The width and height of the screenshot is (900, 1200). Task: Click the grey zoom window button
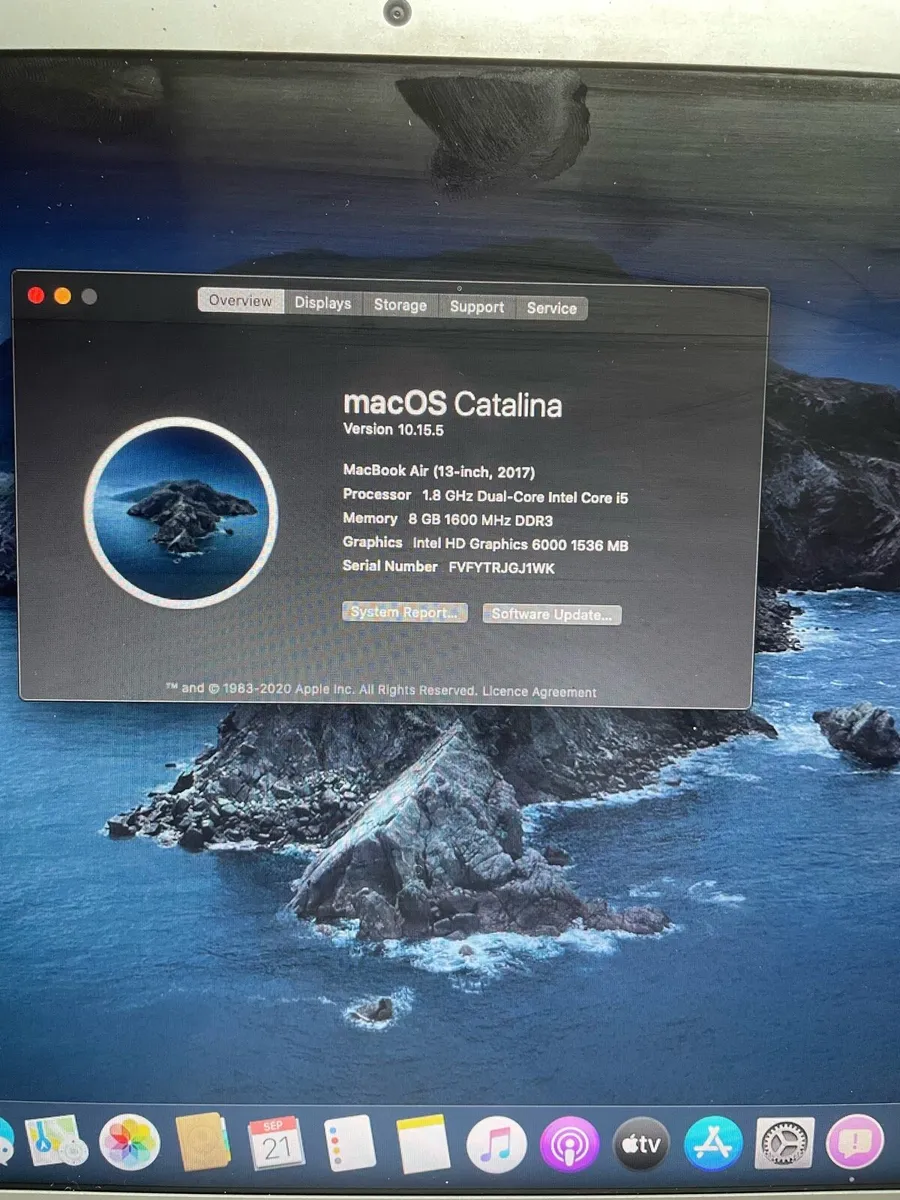89,297
